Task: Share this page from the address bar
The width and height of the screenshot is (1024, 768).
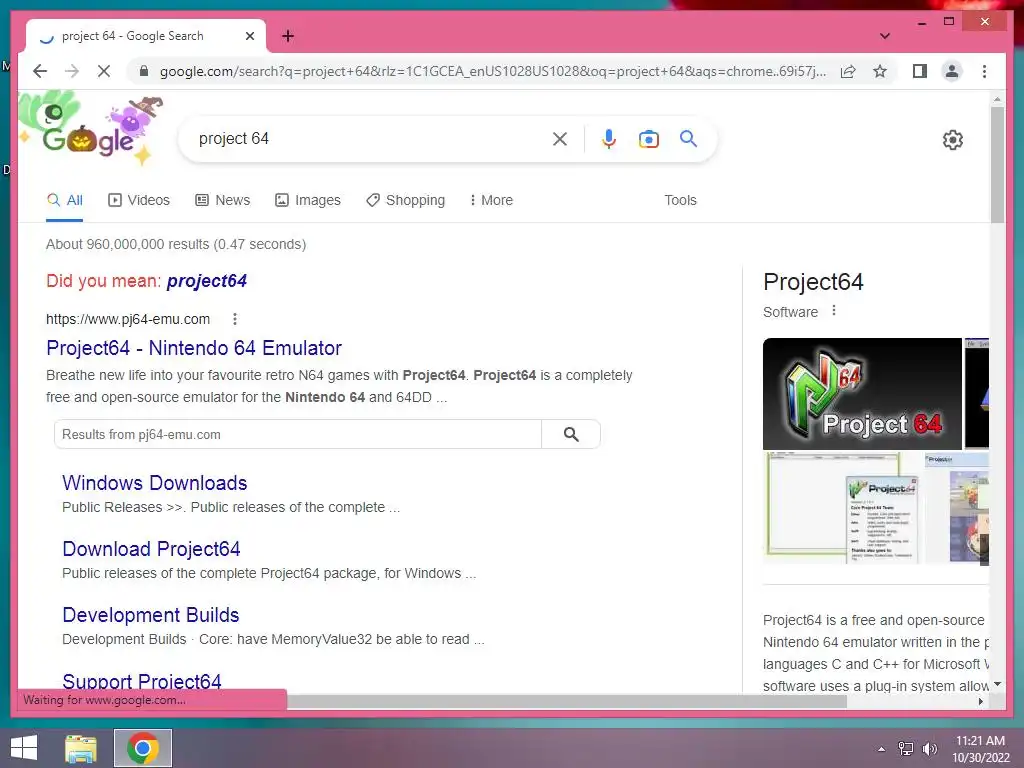Action: pos(848,71)
